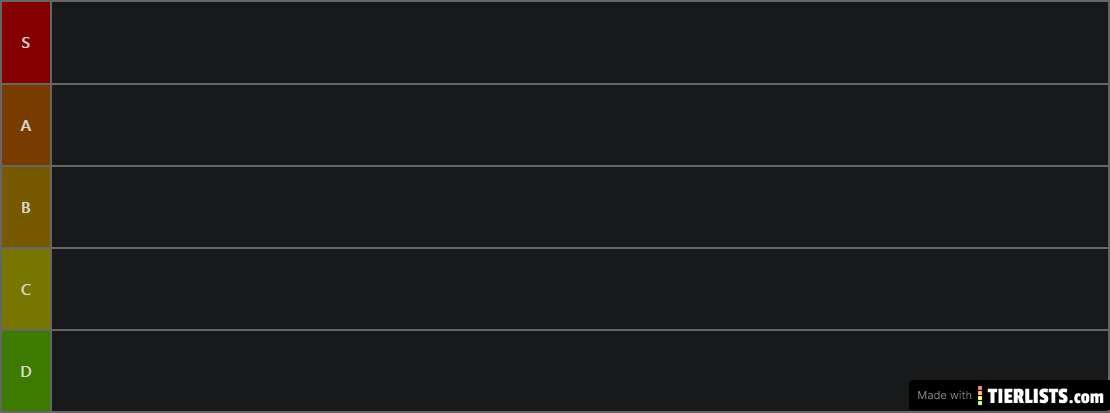
Task: Click the divider between A and B rows
Action: click(x=580, y=166)
